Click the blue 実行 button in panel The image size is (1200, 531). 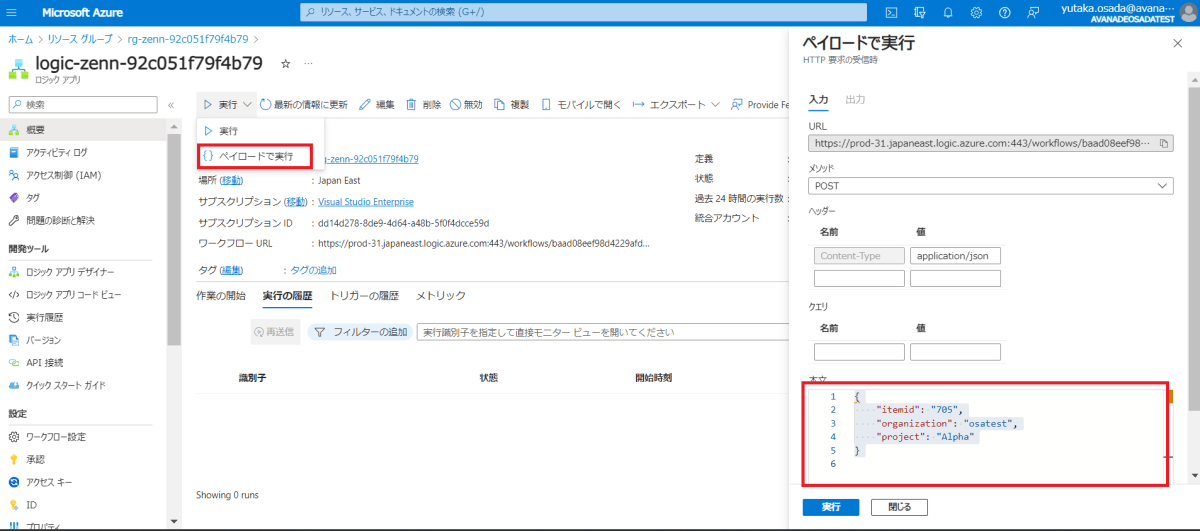[x=831, y=507]
